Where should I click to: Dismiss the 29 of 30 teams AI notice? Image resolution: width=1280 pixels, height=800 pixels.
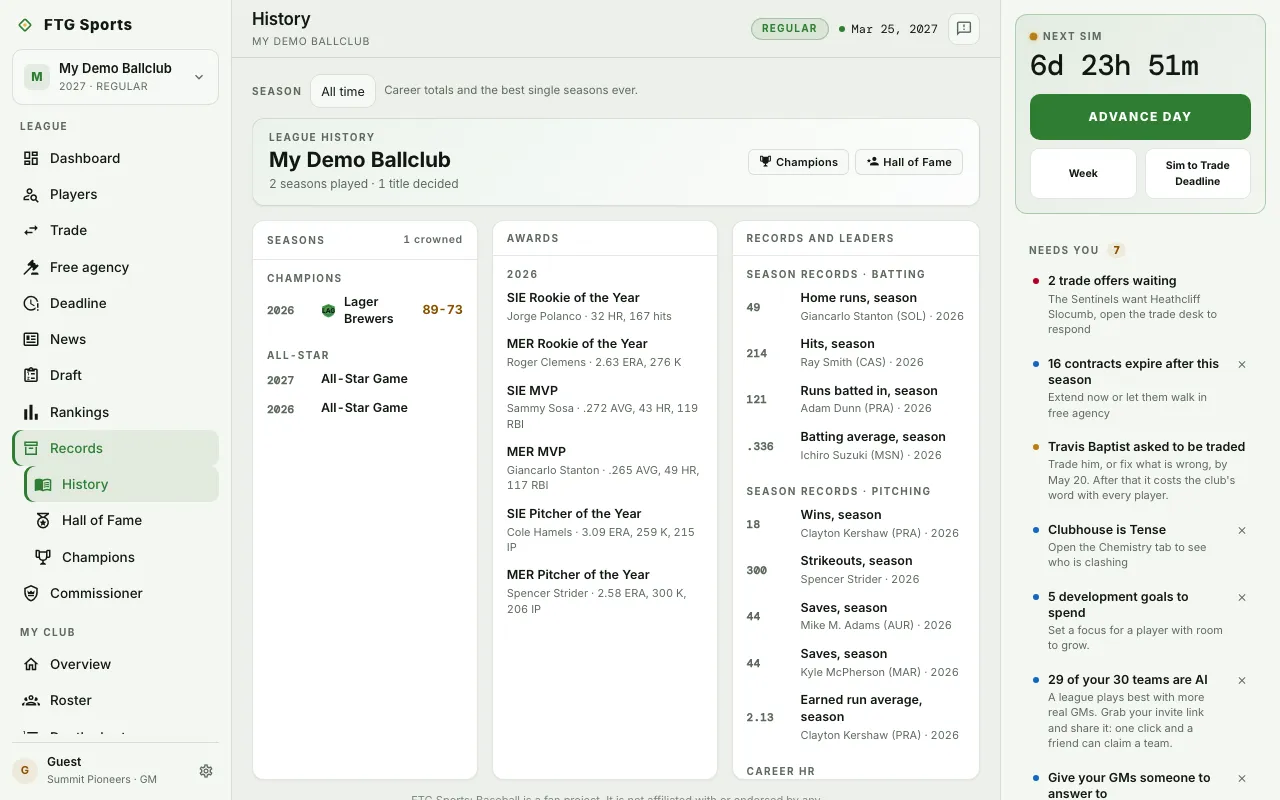tap(1242, 681)
